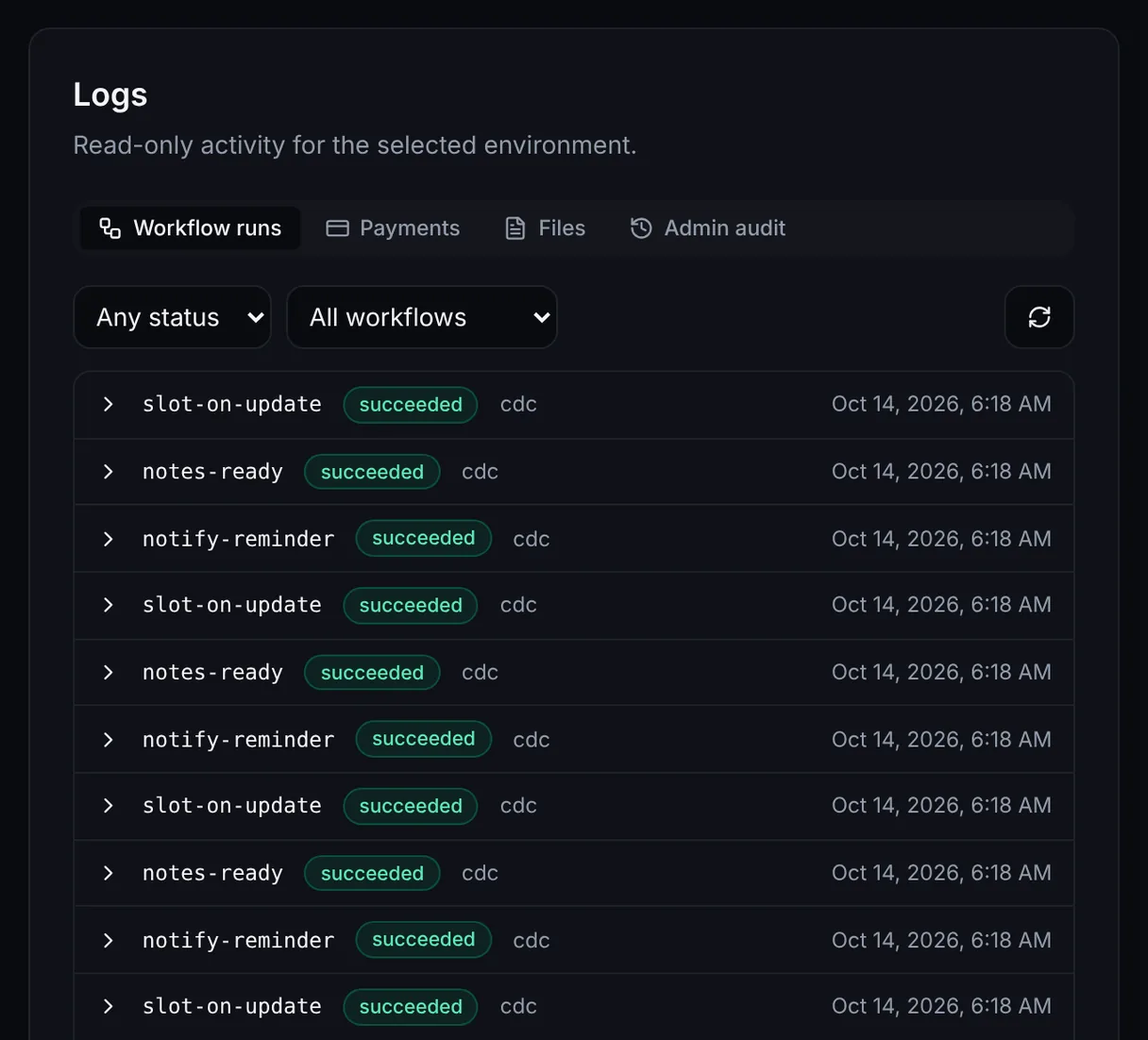Screen dimensions: 1148x1040
Task: Expand the second slot-on-update row chevron
Action: click(108, 605)
